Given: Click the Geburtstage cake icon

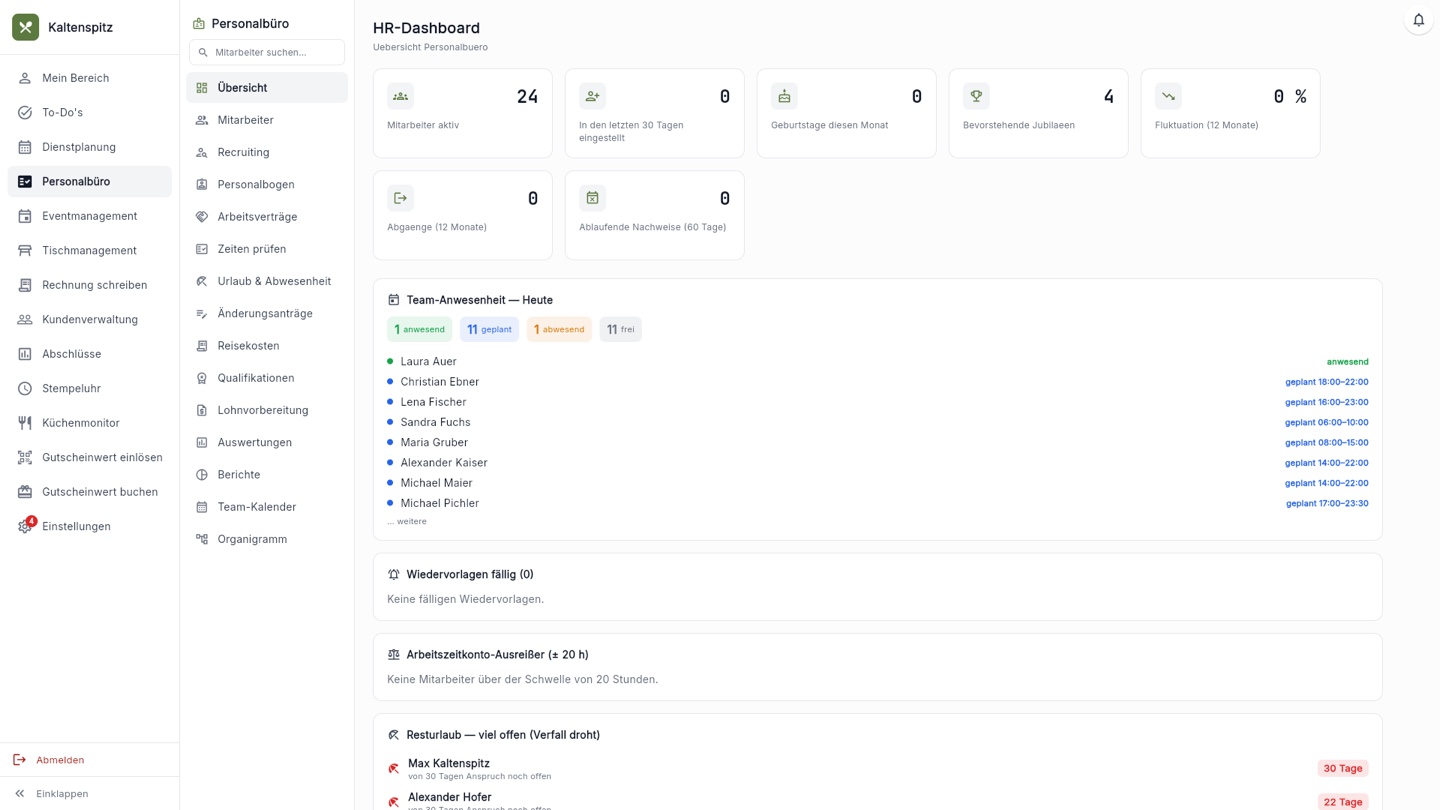Looking at the screenshot, I should point(784,96).
